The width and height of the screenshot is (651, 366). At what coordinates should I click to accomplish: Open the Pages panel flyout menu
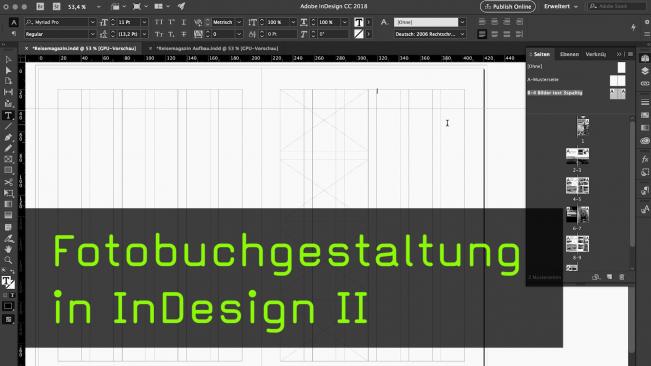(x=630, y=54)
